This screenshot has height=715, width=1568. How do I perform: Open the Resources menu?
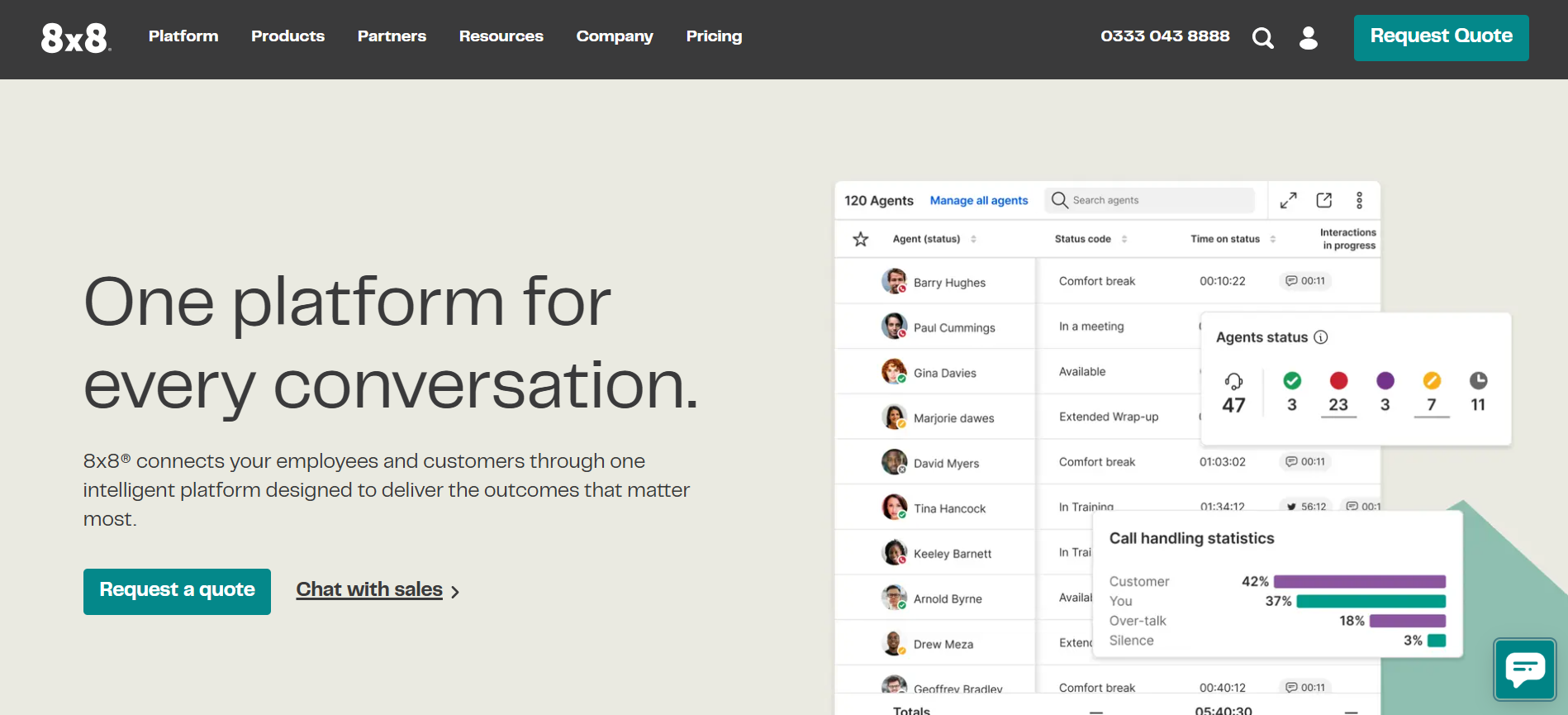pyautogui.click(x=501, y=36)
